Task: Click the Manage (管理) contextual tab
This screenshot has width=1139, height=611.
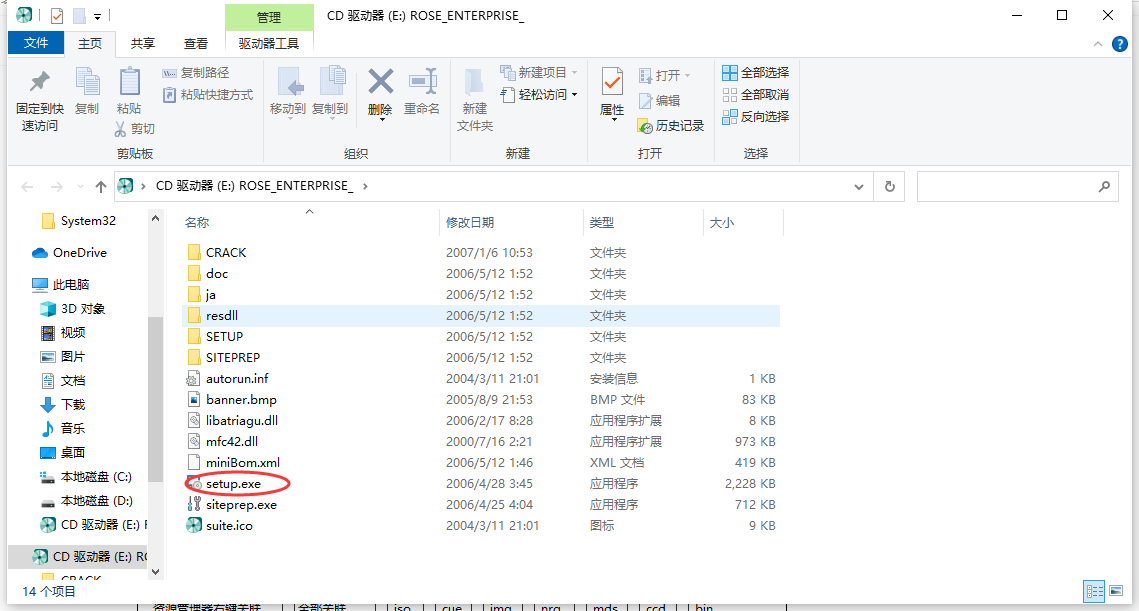Action: [x=269, y=17]
